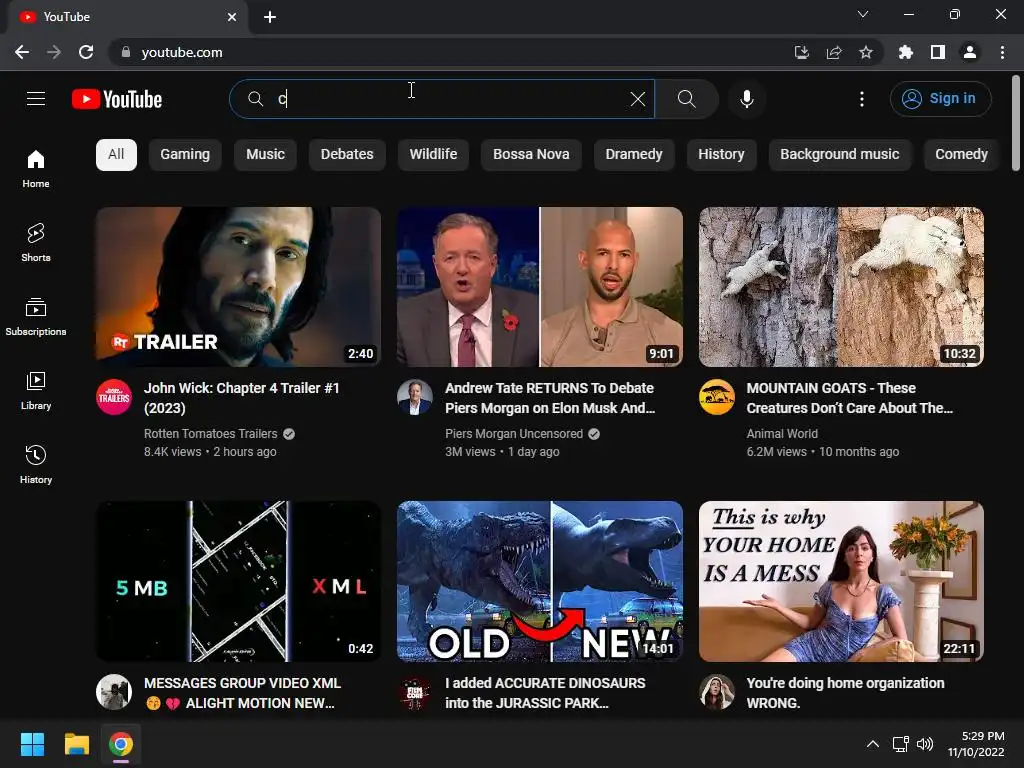The height and width of the screenshot is (768, 1024).
Task: Click the YouTube logo
Action: tap(117, 99)
